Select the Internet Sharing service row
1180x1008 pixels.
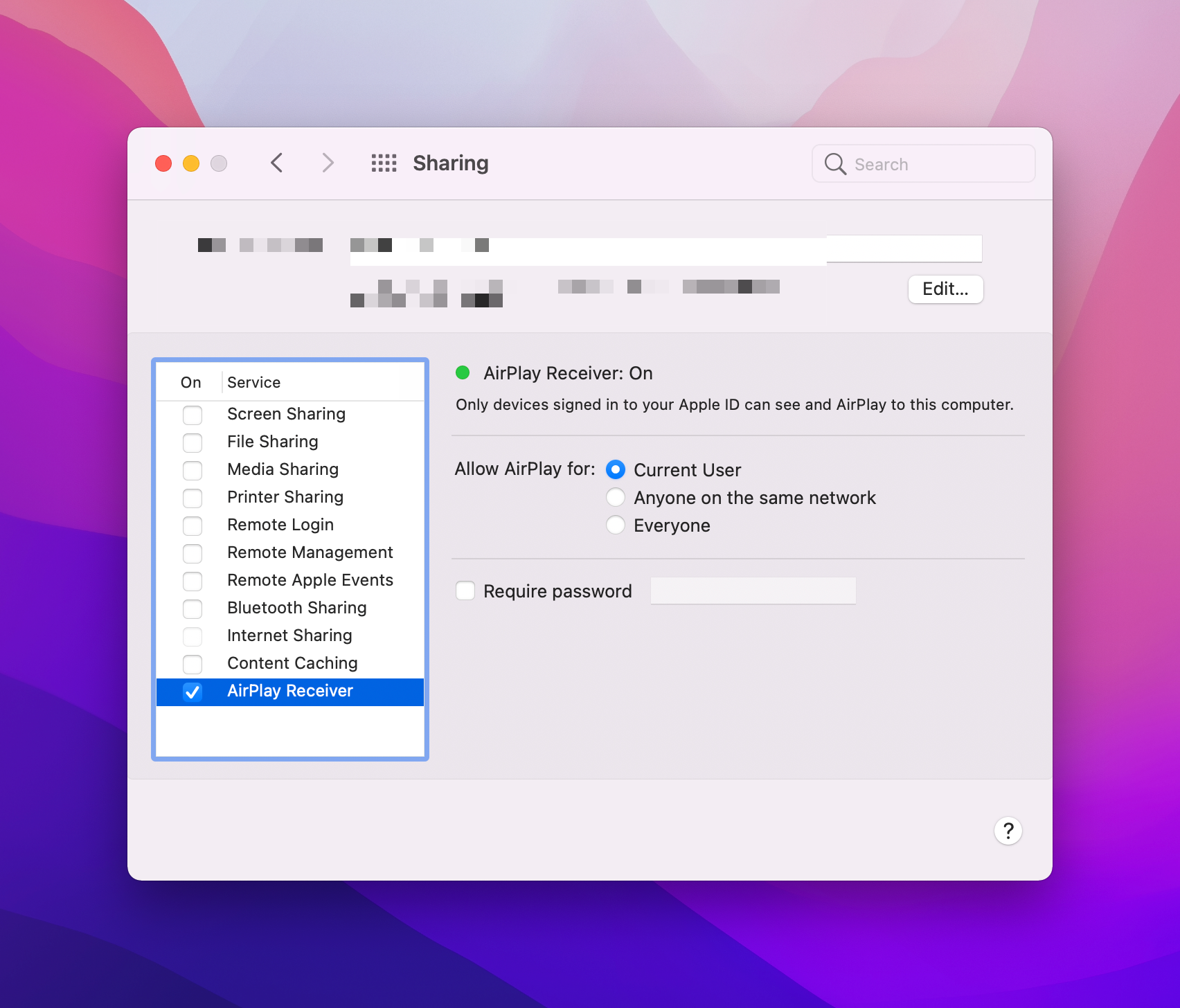pos(289,636)
